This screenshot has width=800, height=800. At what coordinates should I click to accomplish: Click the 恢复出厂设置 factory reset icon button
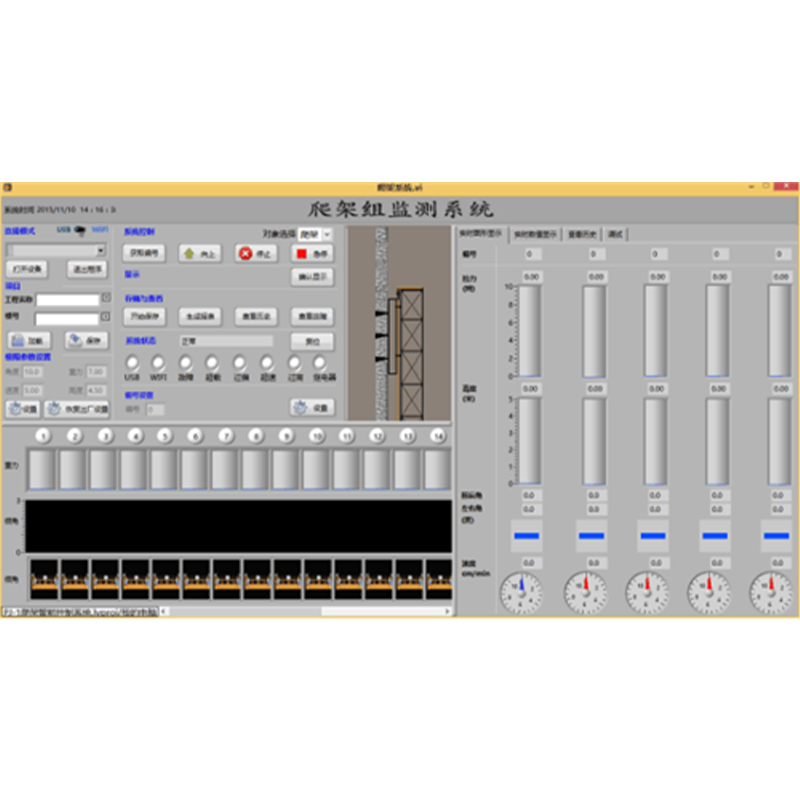point(77,408)
